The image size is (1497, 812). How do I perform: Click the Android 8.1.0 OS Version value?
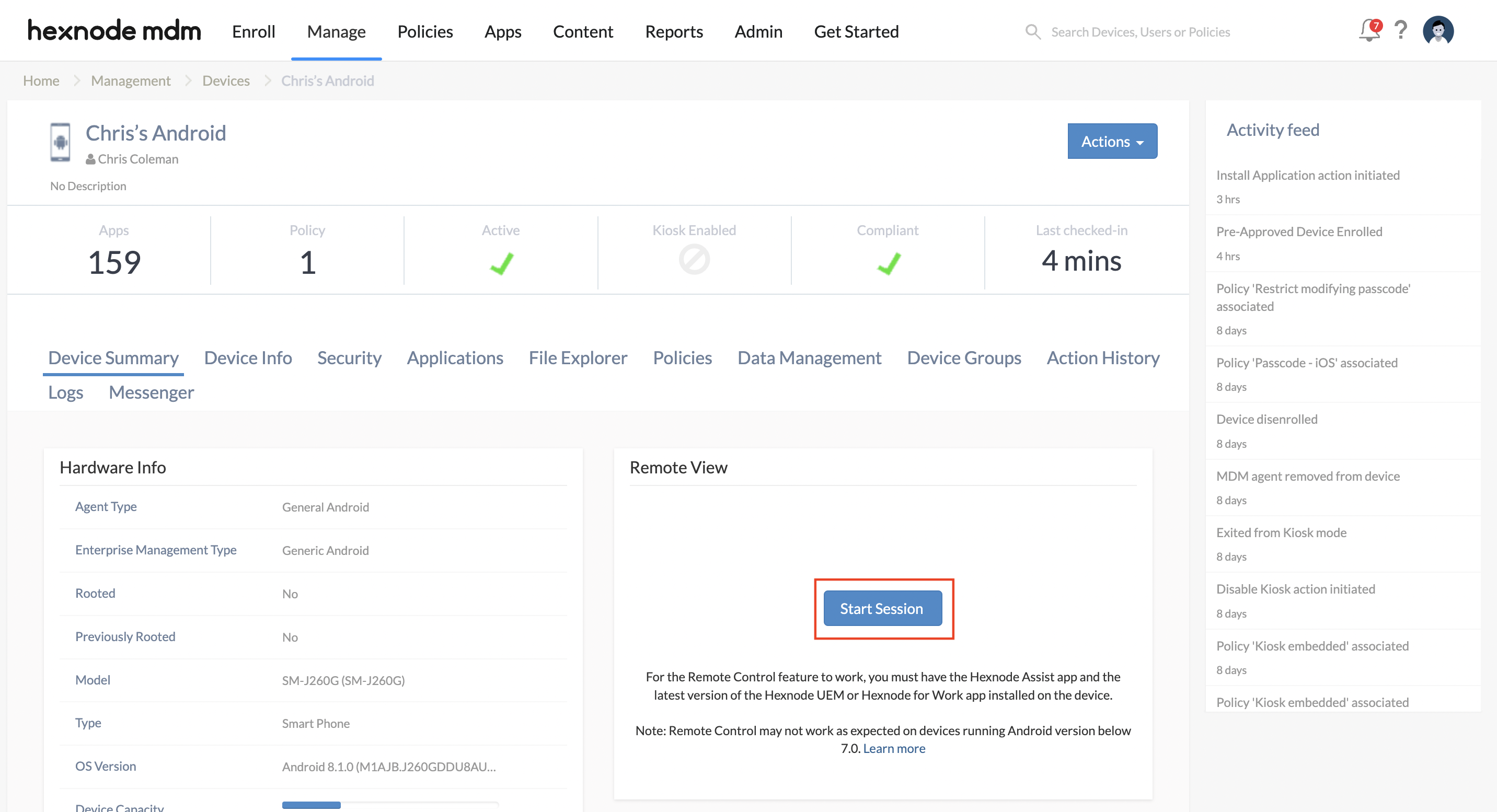coord(389,766)
